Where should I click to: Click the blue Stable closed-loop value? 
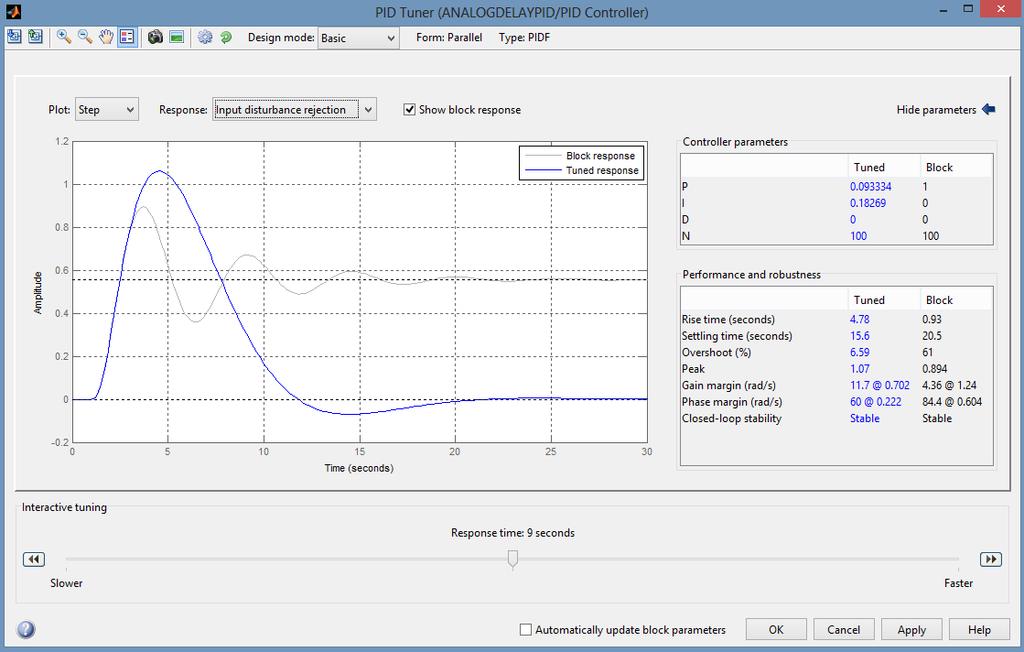click(865, 418)
